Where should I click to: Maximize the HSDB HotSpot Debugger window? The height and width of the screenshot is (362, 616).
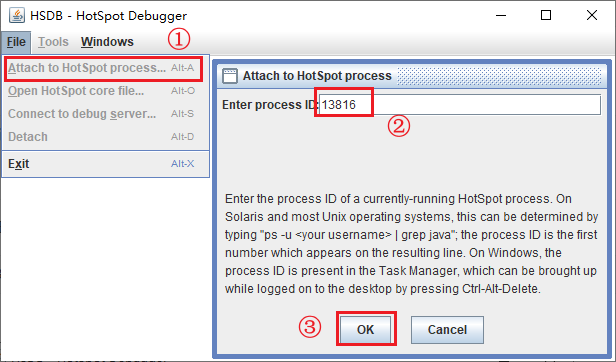click(546, 15)
